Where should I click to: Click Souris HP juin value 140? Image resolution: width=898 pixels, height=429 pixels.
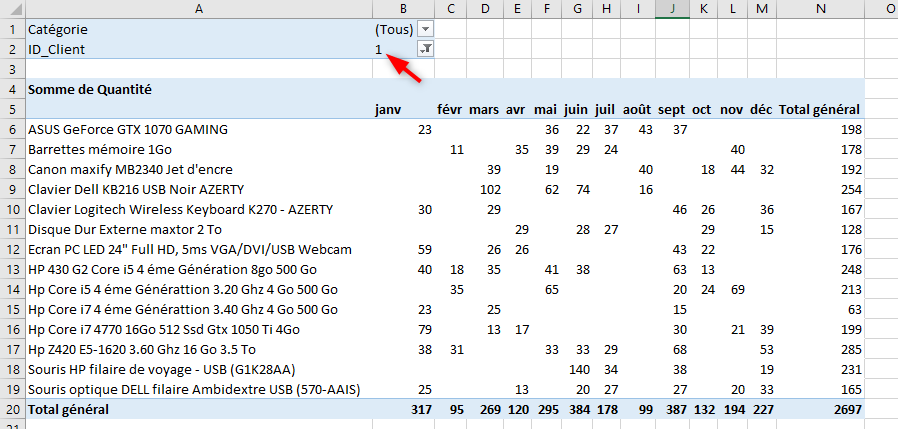pyautogui.click(x=580, y=369)
